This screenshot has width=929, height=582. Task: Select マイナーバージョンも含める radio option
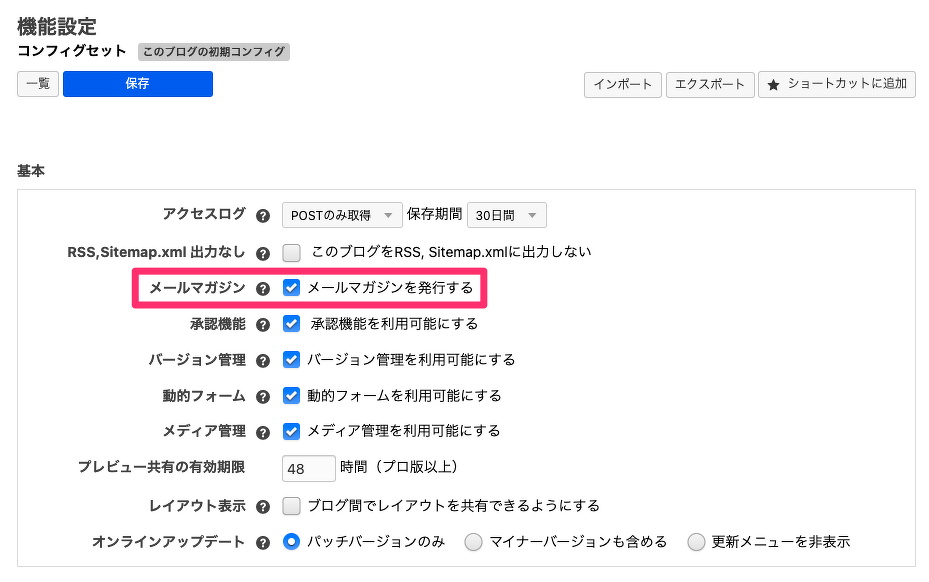pos(473,542)
